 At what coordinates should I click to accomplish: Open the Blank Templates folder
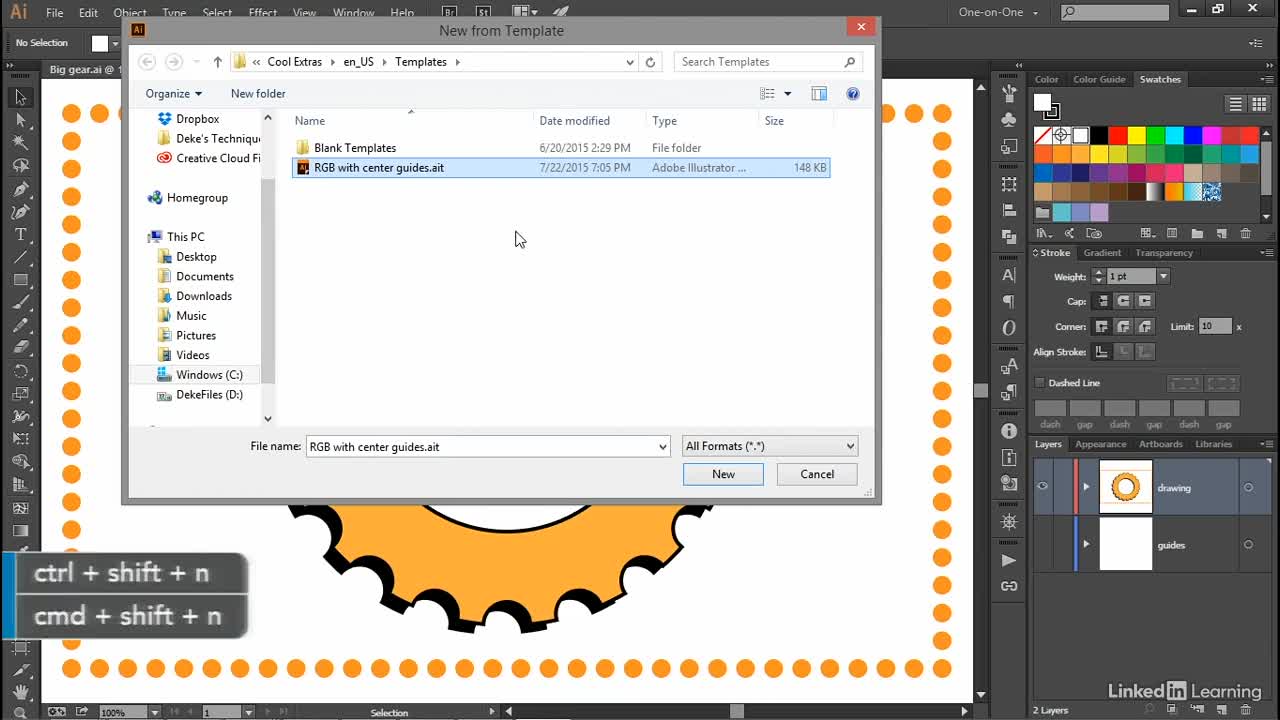coord(355,148)
